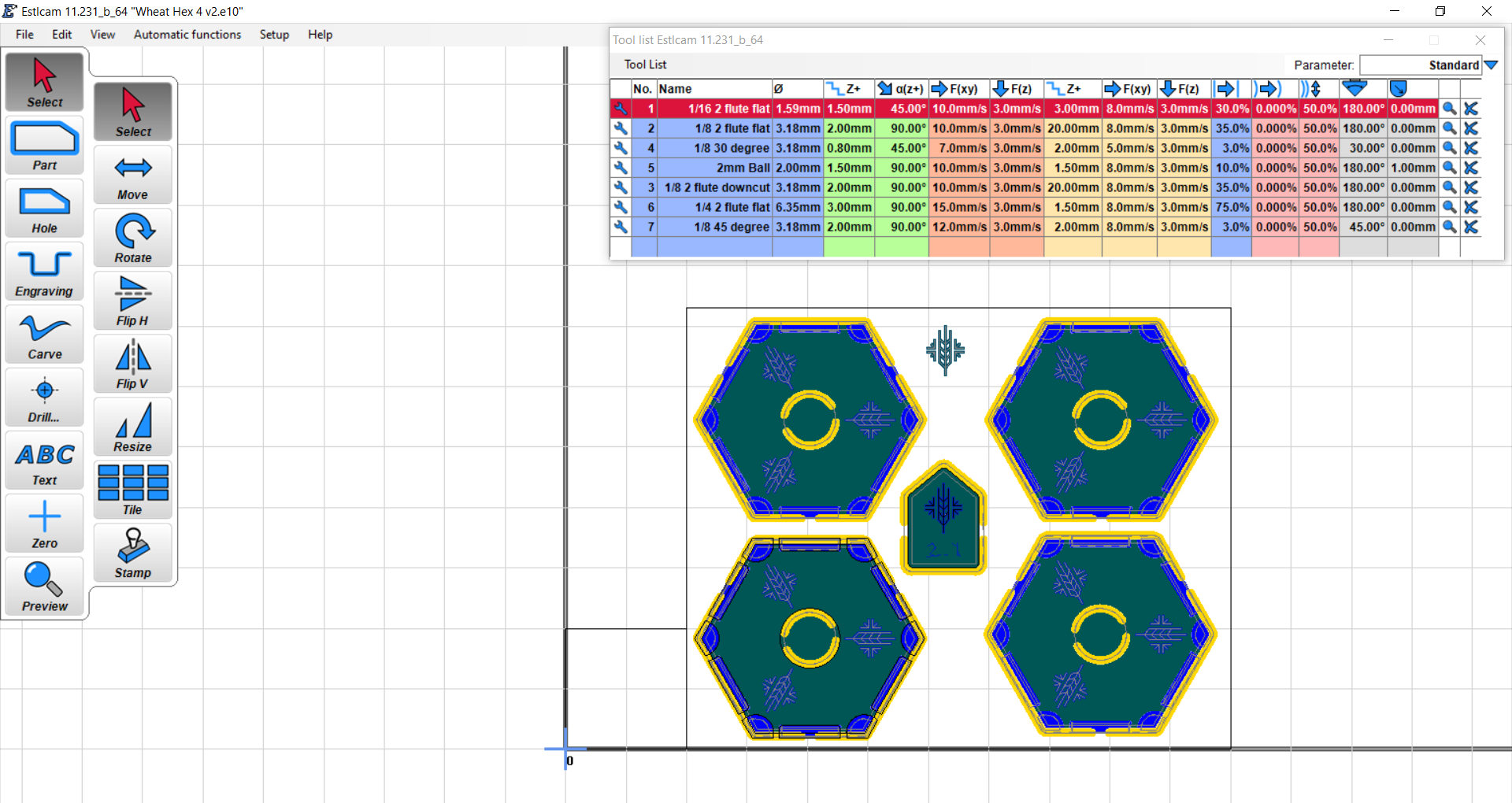The image size is (1512, 803).
Task: Use the Rotate tool
Action: coord(133,238)
